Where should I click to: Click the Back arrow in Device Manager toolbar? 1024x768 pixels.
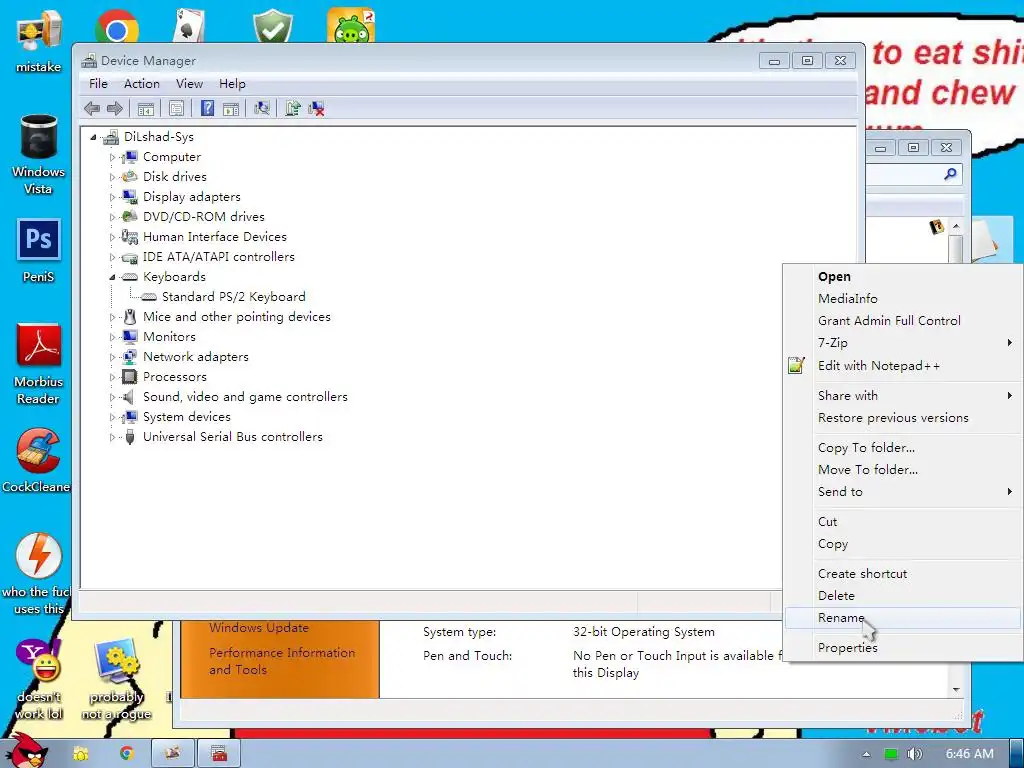[x=92, y=108]
